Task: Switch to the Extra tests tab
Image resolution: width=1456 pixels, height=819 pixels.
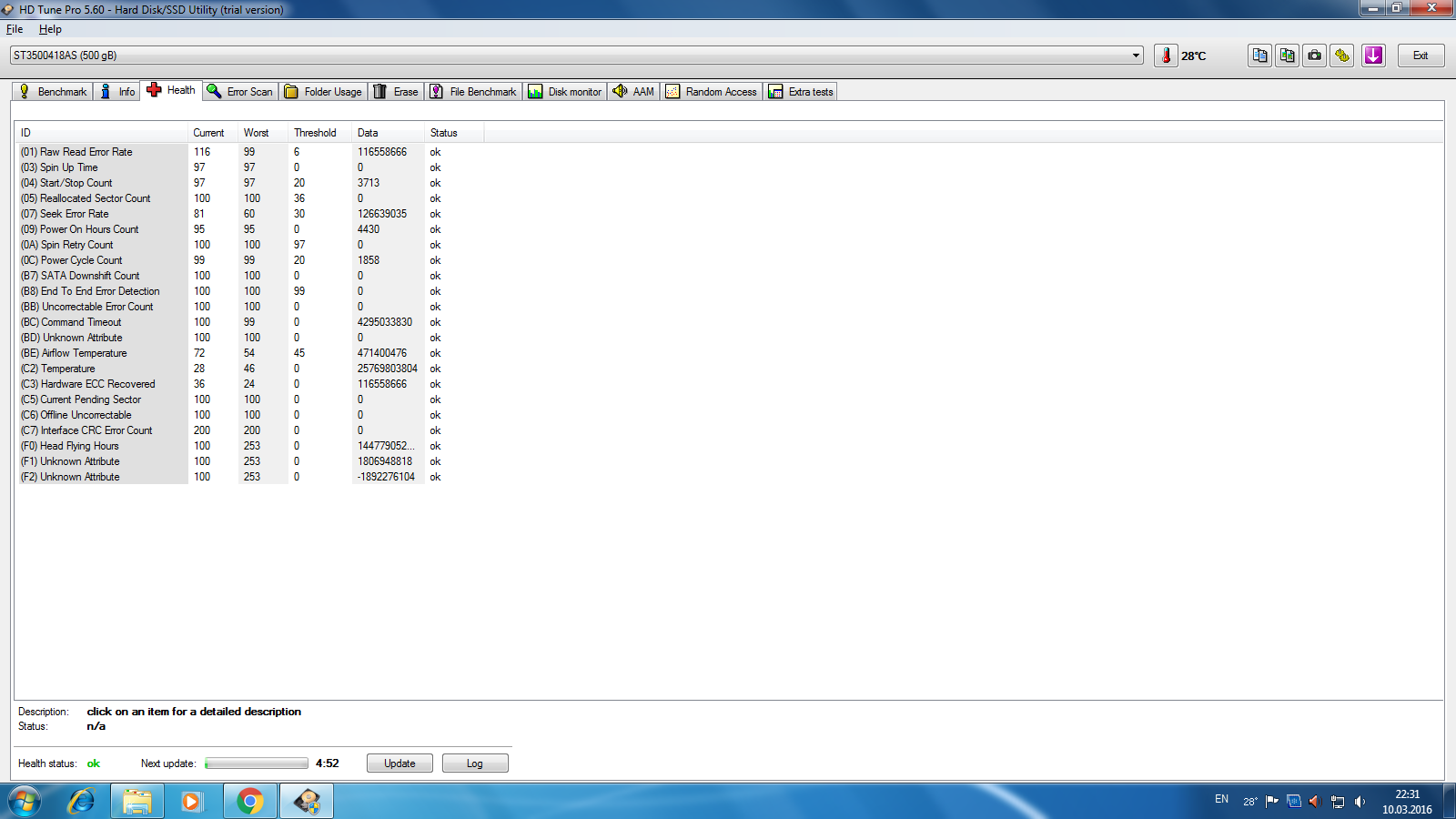Action: click(801, 92)
